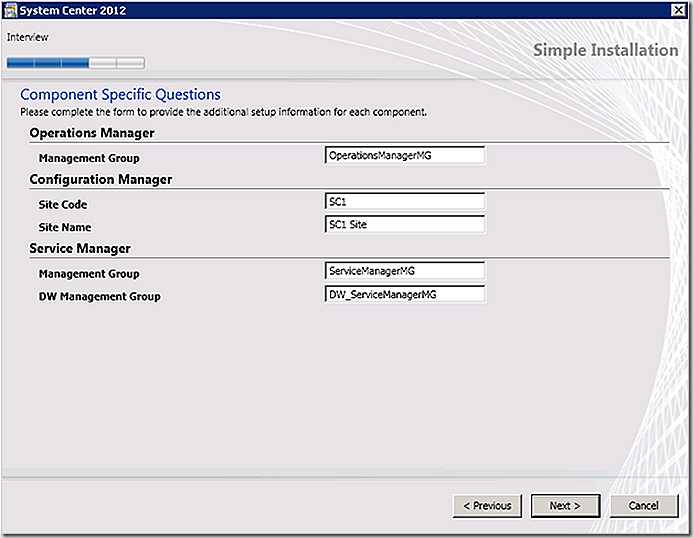The width and height of the screenshot is (693, 538).
Task: Cancel the installation wizard
Action: point(644,506)
